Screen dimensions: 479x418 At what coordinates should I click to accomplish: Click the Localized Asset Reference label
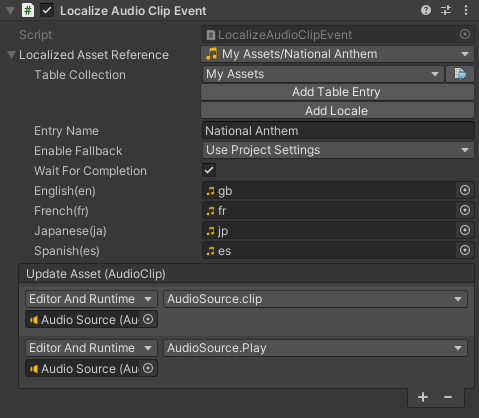click(94, 55)
